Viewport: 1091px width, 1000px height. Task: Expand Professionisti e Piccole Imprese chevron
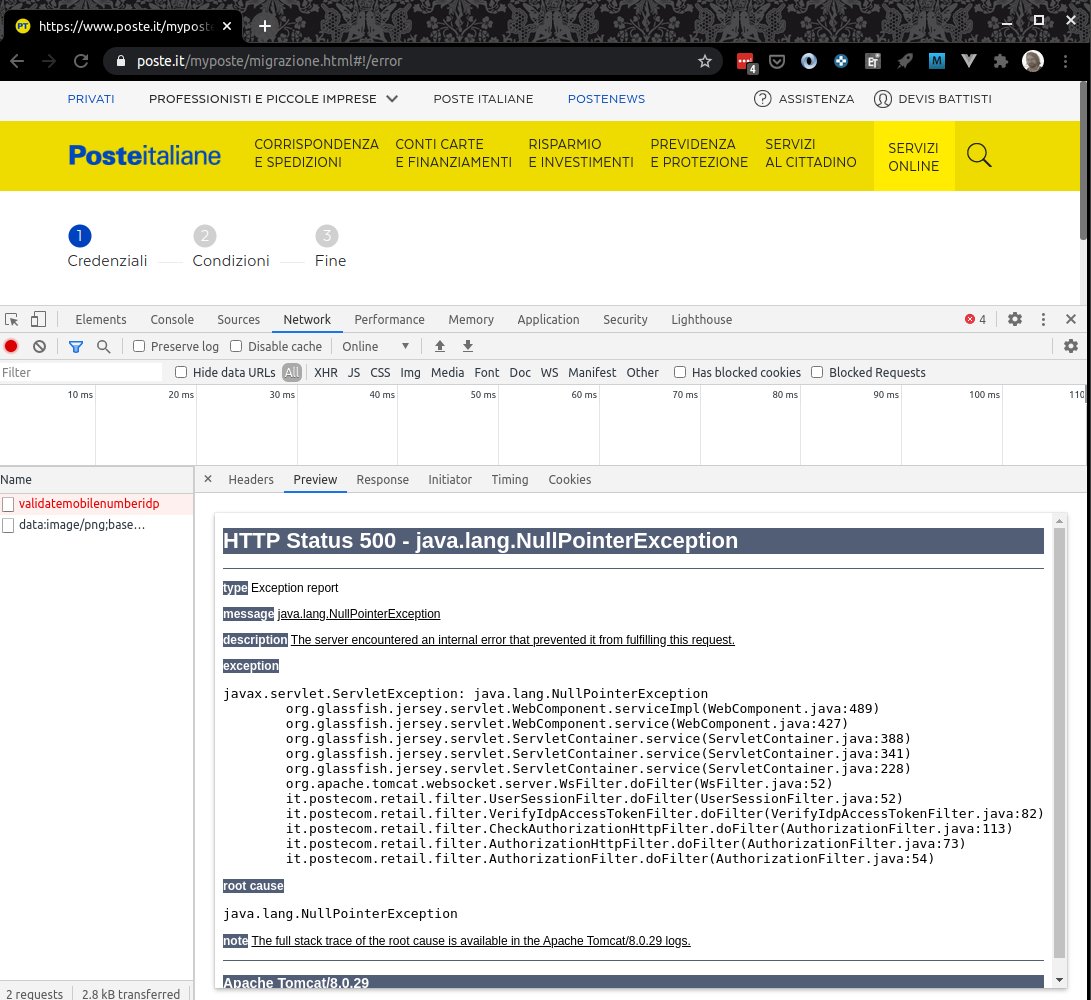[392, 99]
